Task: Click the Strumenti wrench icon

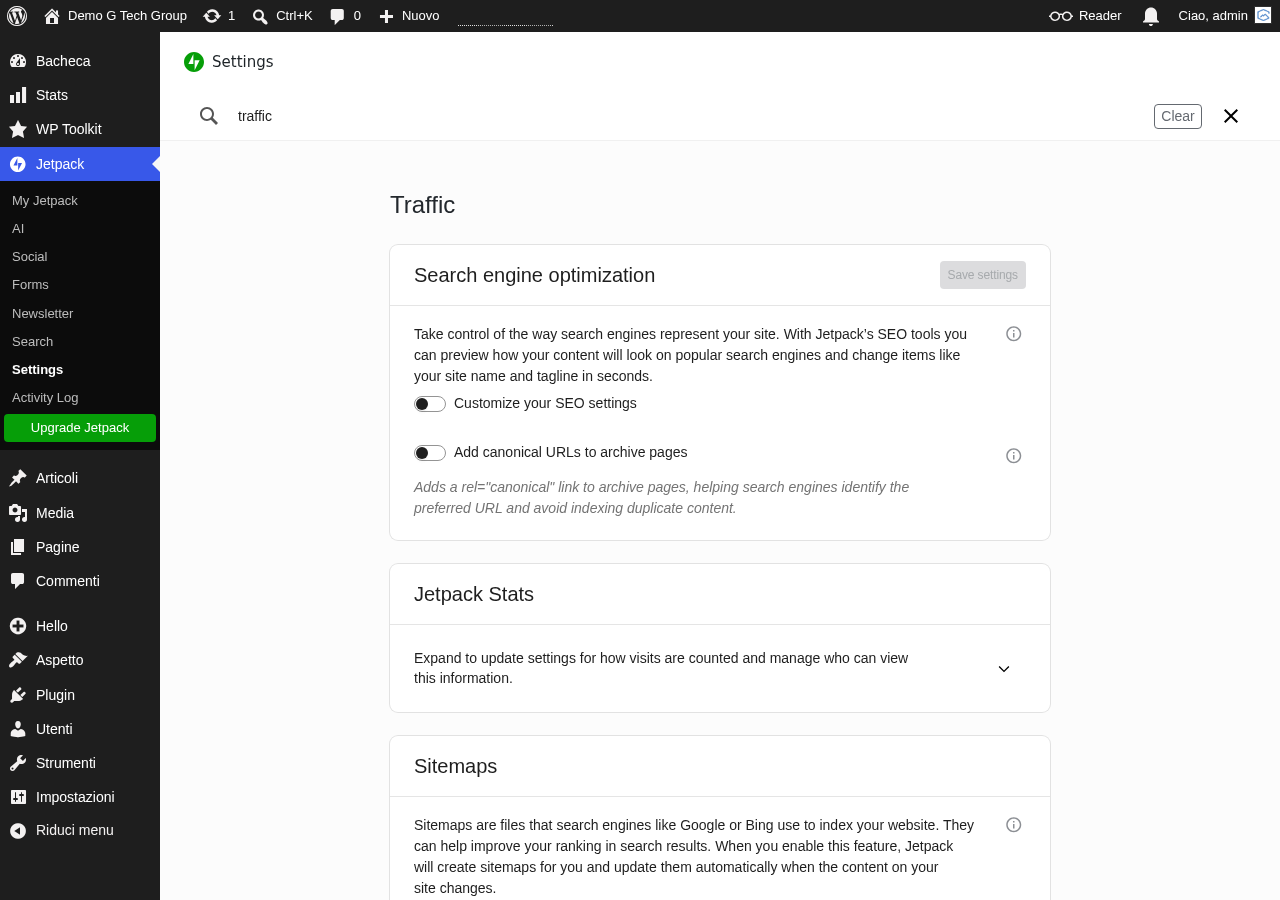Action: (x=18, y=763)
